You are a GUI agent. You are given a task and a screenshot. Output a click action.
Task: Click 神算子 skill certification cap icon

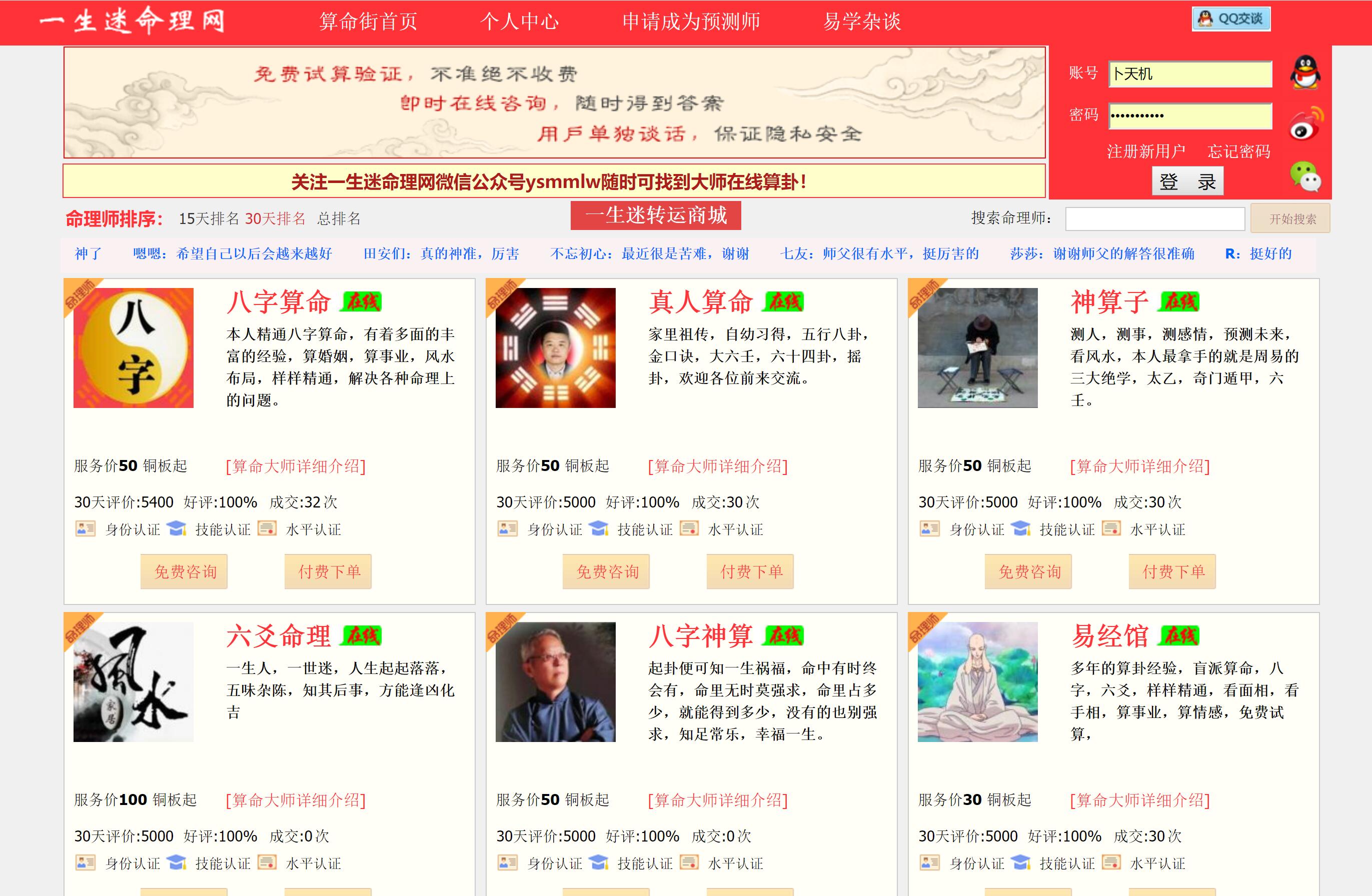(x=1020, y=528)
